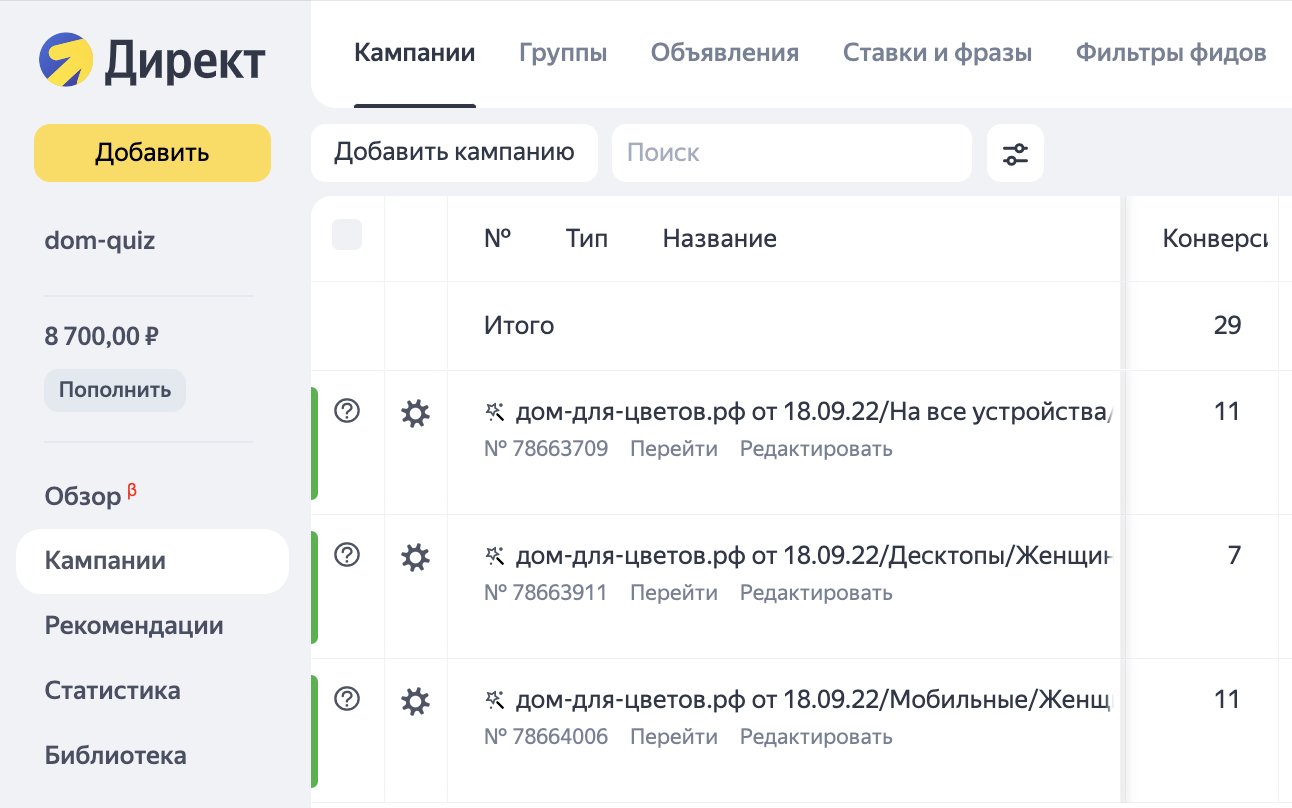Viewport: 1292px width, 808px height.
Task: Click the Yandex Direct logo icon
Action: point(66,60)
